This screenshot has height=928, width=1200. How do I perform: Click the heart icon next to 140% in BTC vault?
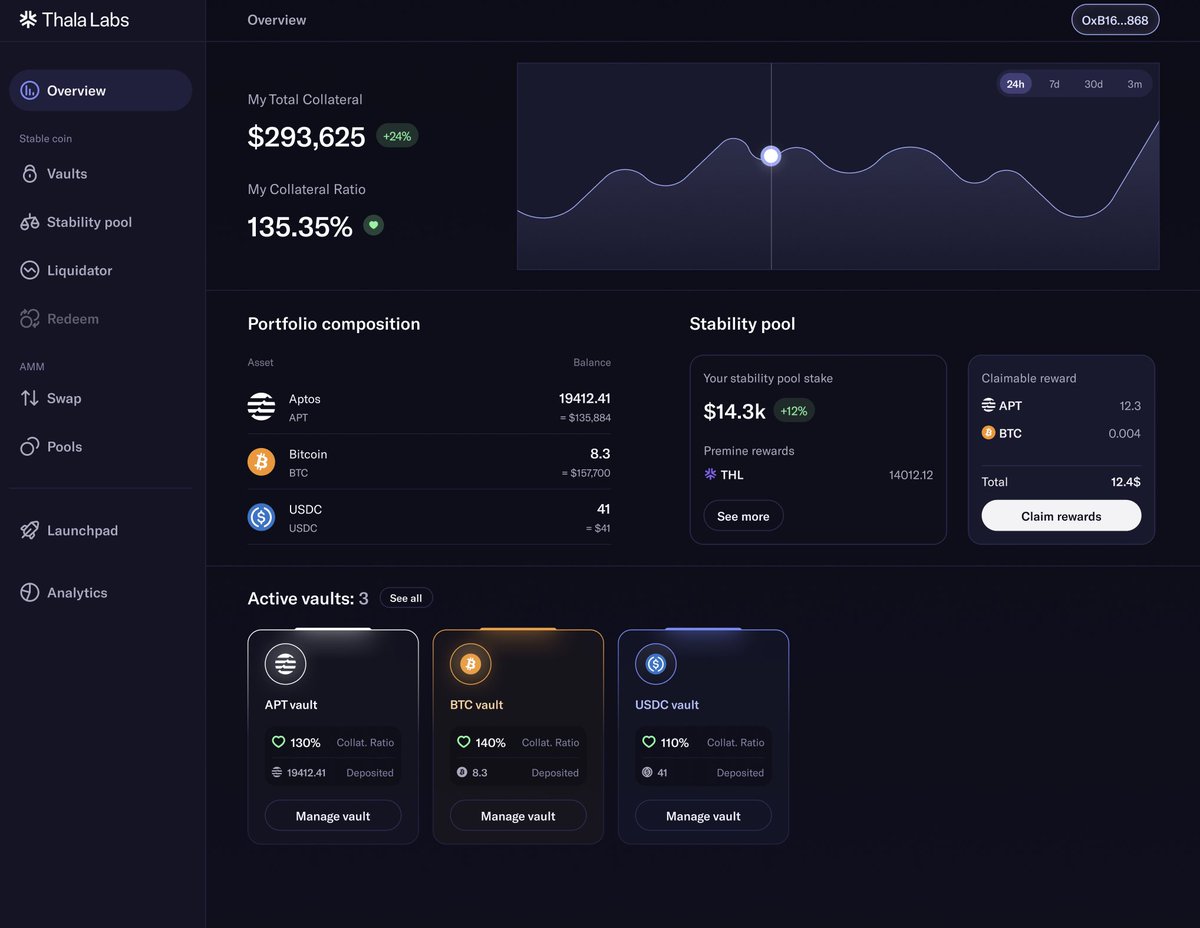(463, 742)
